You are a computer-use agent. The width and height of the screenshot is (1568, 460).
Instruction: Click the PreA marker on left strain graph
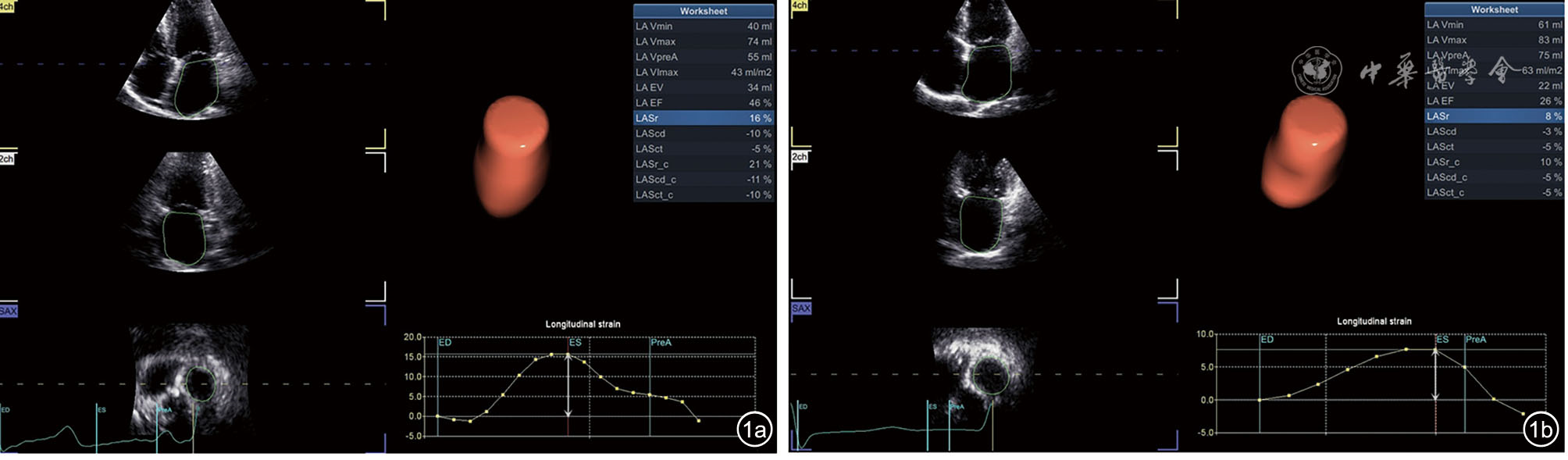point(661,343)
